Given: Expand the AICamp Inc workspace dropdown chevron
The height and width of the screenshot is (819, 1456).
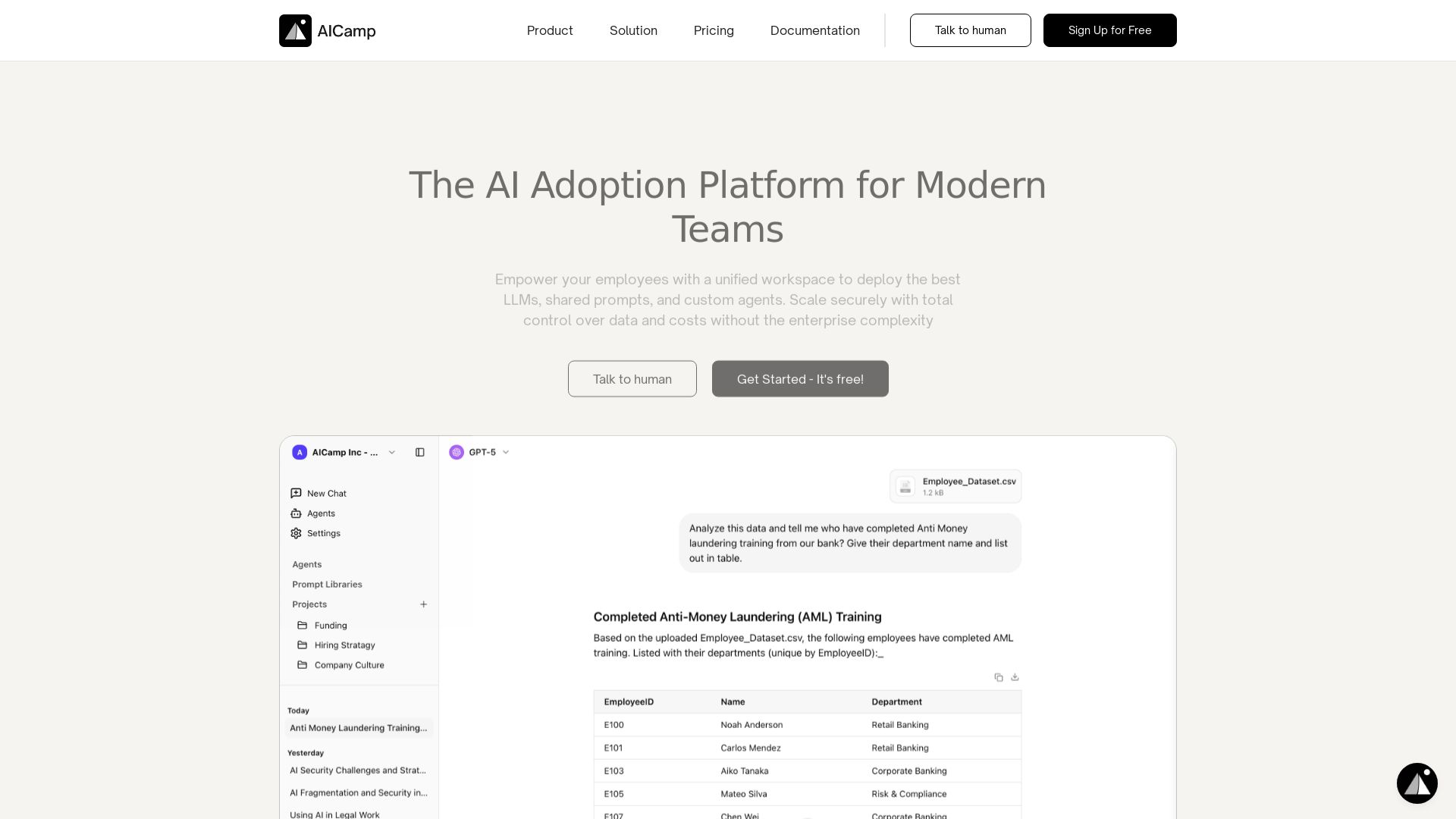Looking at the screenshot, I should (392, 452).
